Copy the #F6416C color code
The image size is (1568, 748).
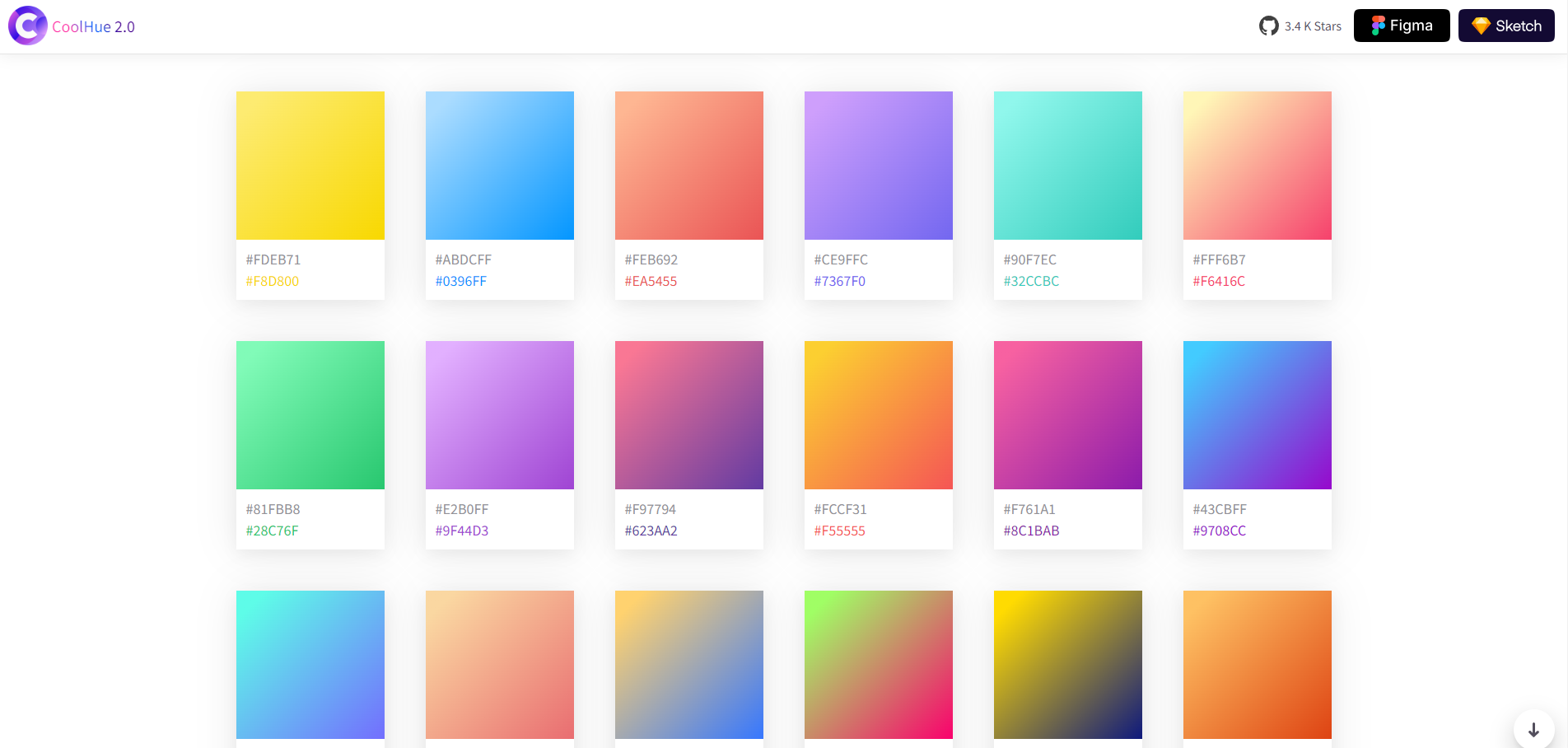point(1219,281)
